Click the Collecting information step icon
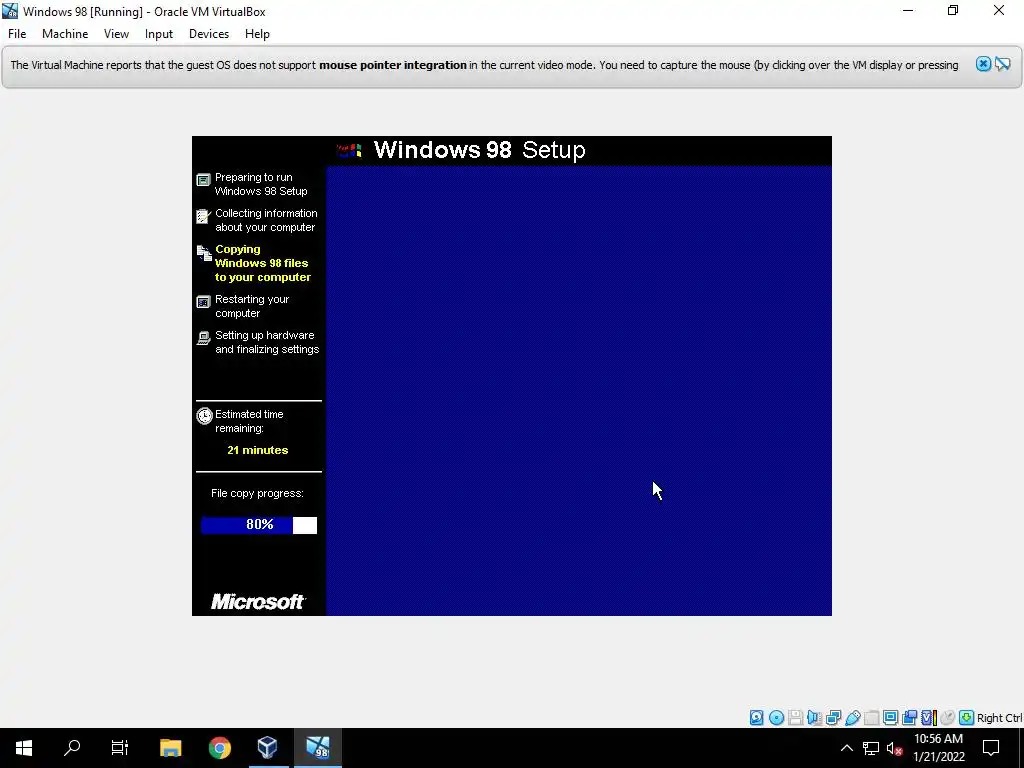Viewport: 1024px width, 768px height. tap(204, 216)
